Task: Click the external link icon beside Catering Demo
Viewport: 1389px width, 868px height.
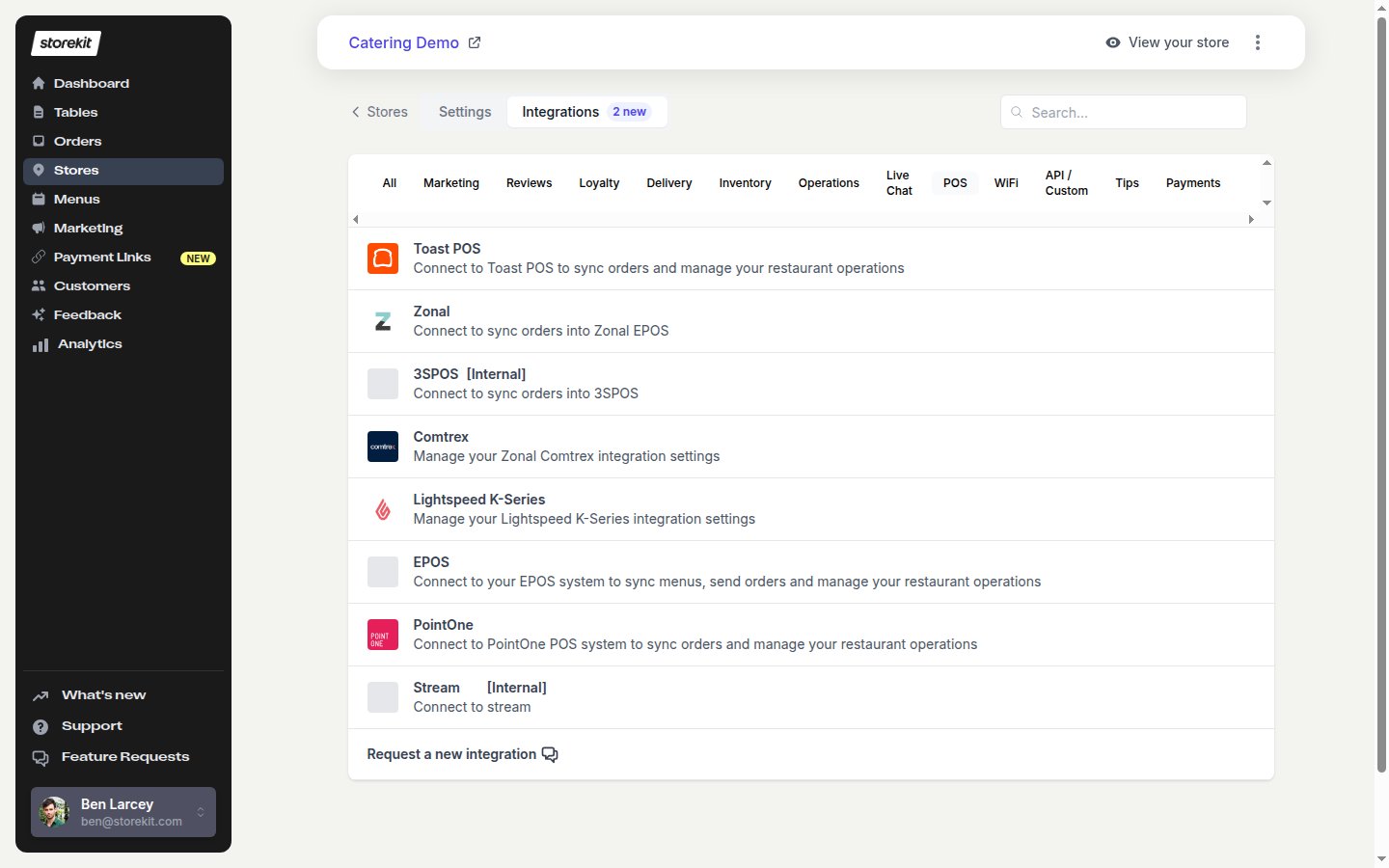Action: click(x=475, y=42)
